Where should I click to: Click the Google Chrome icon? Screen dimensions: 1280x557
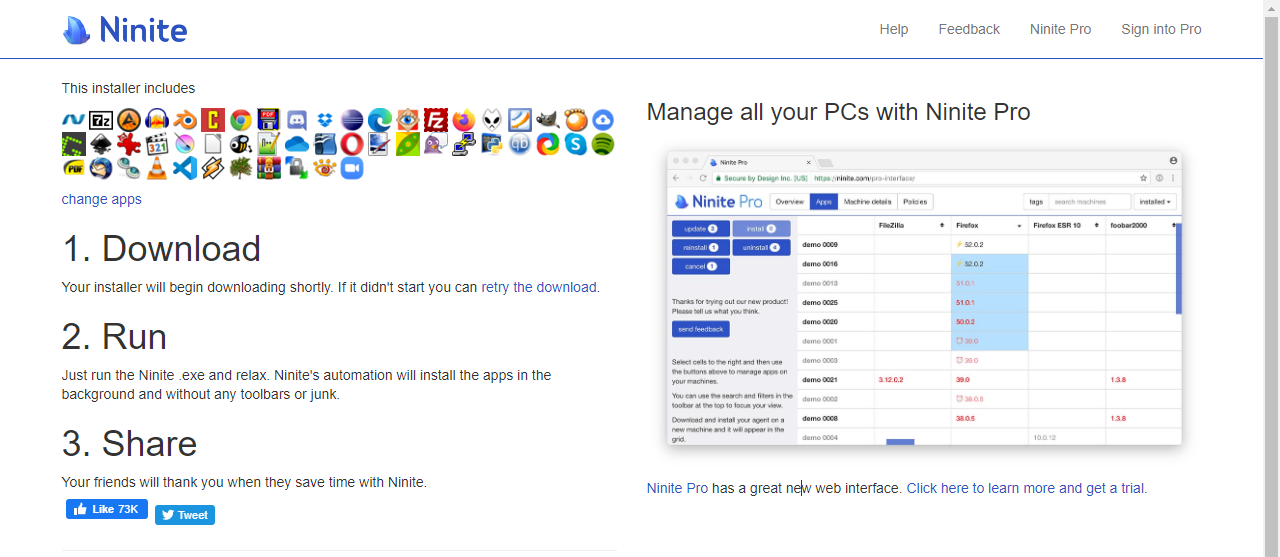[242, 120]
